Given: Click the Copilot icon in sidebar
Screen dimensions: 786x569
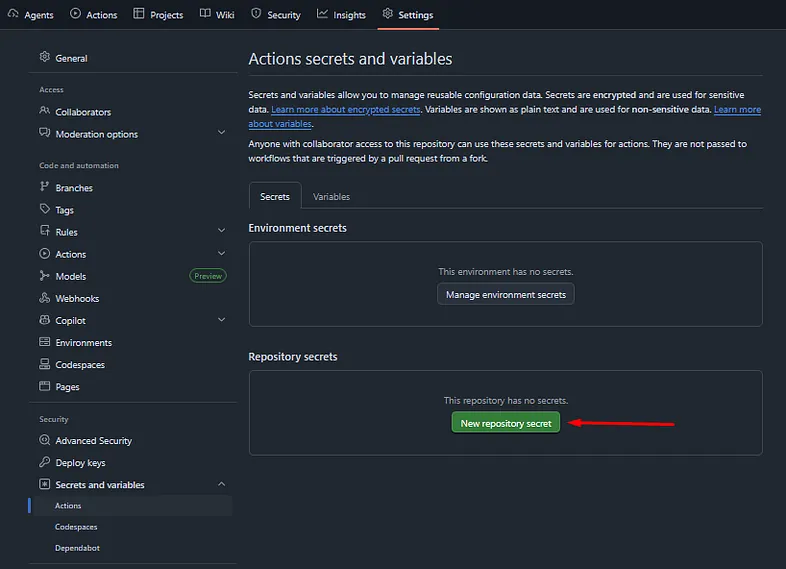Looking at the screenshot, I should pyautogui.click(x=45, y=320).
